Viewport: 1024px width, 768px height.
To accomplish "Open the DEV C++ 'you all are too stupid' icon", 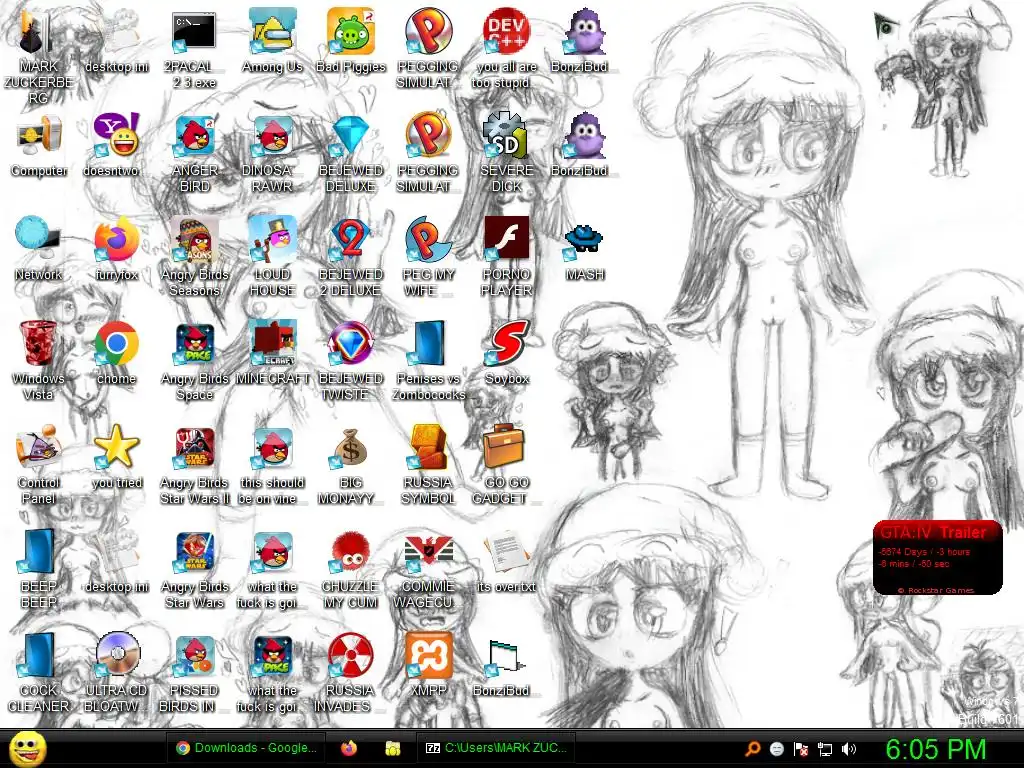I will click(x=507, y=31).
